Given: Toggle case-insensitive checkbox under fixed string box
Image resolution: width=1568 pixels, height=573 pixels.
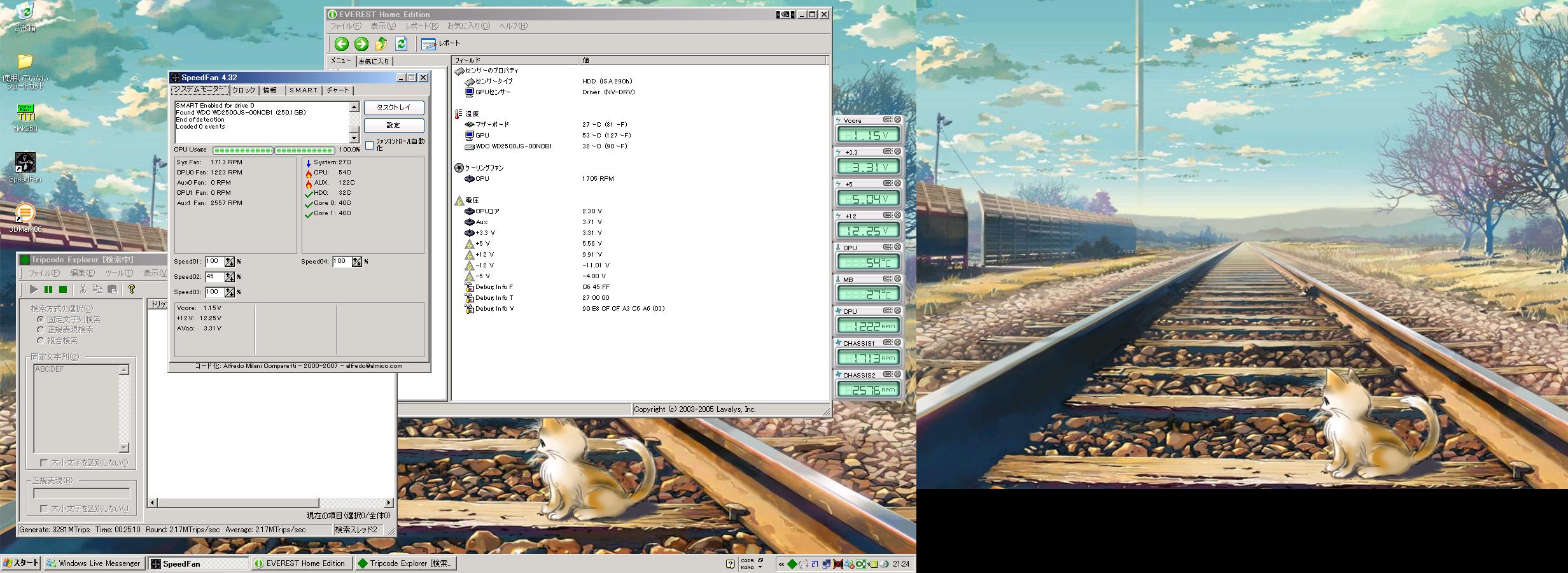Looking at the screenshot, I should tap(44, 463).
